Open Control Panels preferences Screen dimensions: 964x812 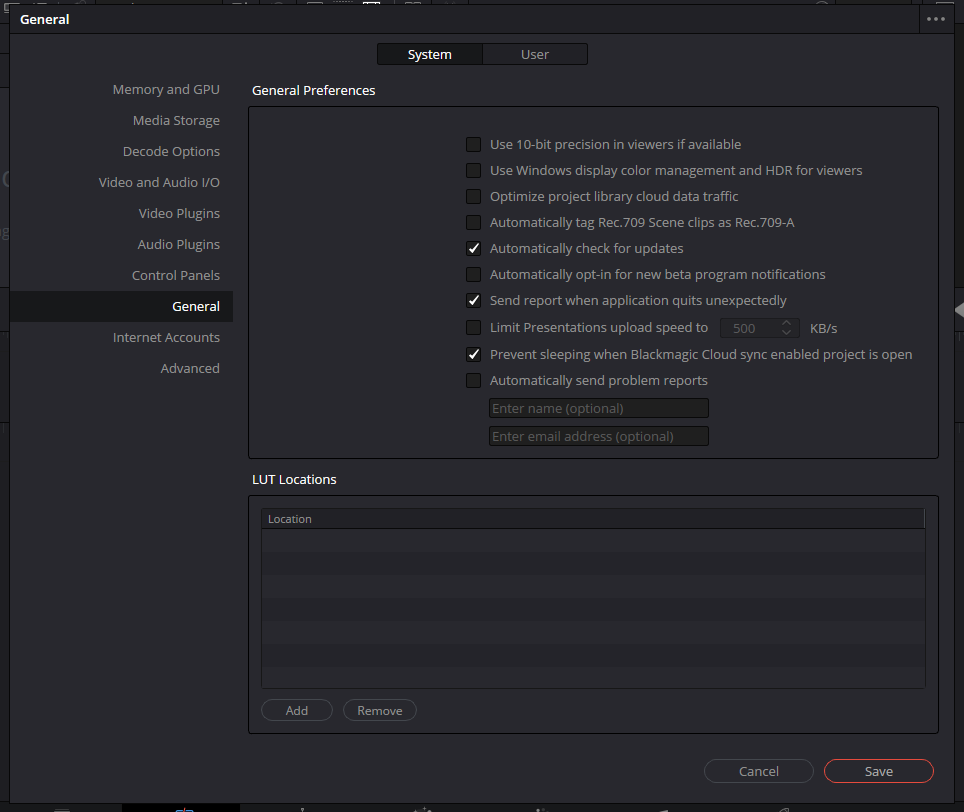coord(176,275)
